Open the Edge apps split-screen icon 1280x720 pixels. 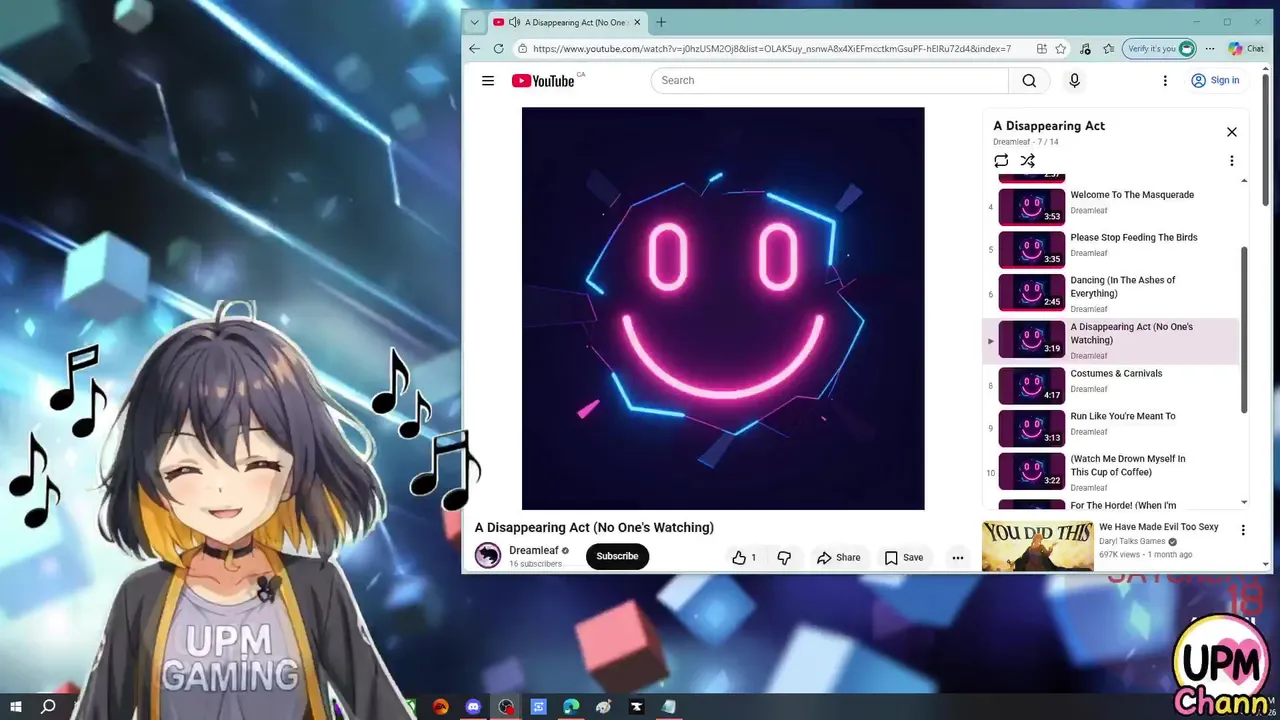pos(1042,49)
